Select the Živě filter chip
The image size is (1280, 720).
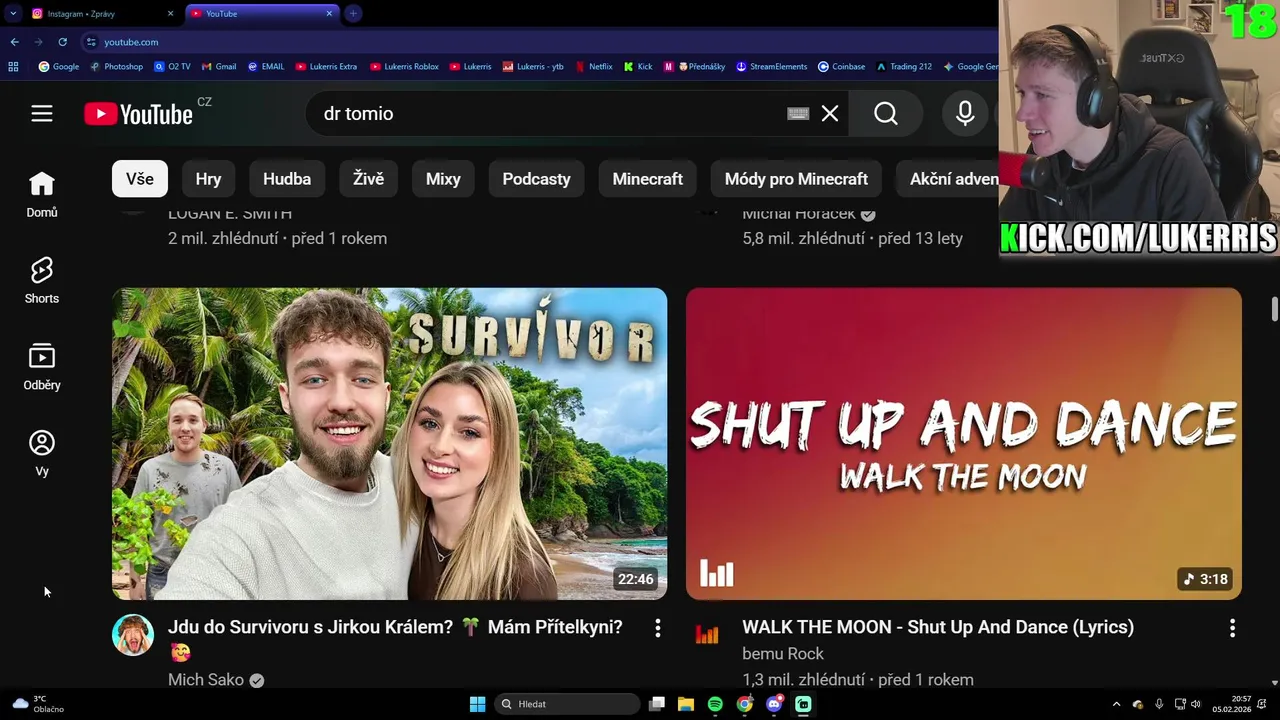(368, 179)
